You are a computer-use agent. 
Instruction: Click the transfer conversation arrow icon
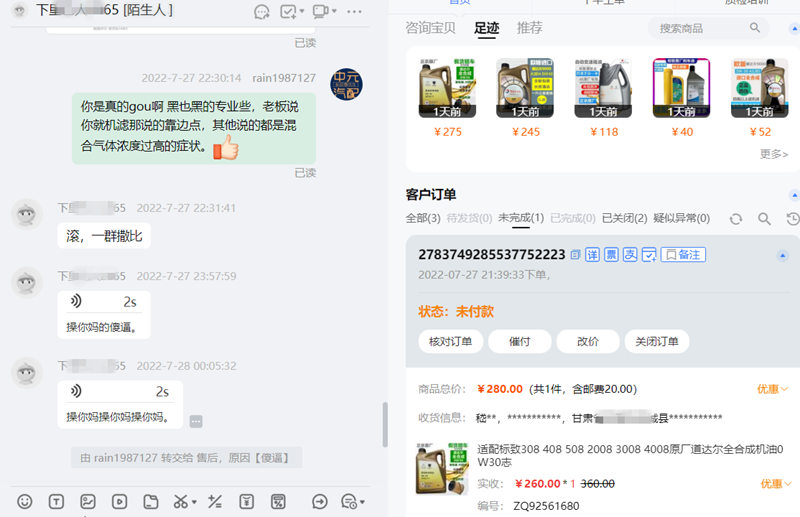320,501
